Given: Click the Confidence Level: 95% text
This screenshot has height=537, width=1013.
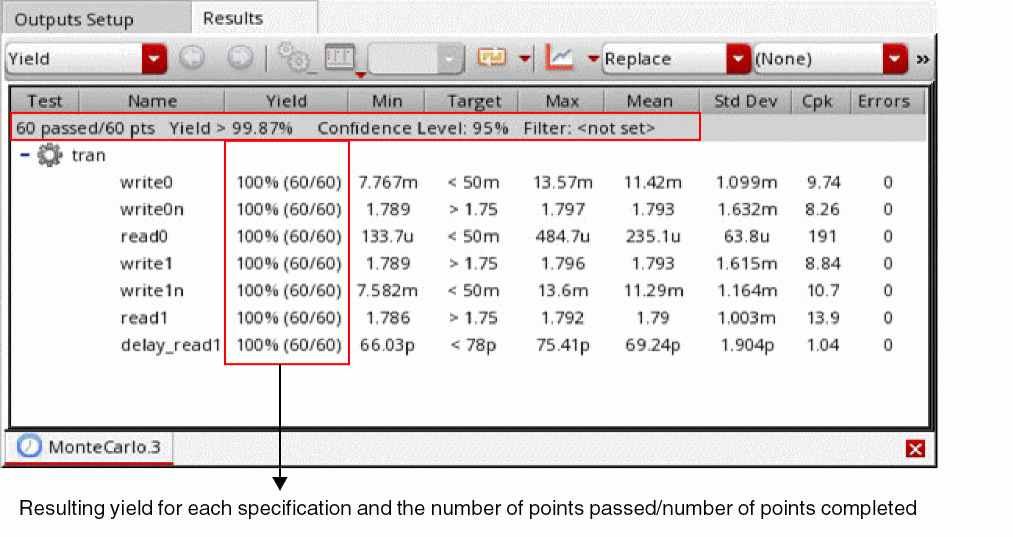Looking at the screenshot, I should click(x=413, y=128).
